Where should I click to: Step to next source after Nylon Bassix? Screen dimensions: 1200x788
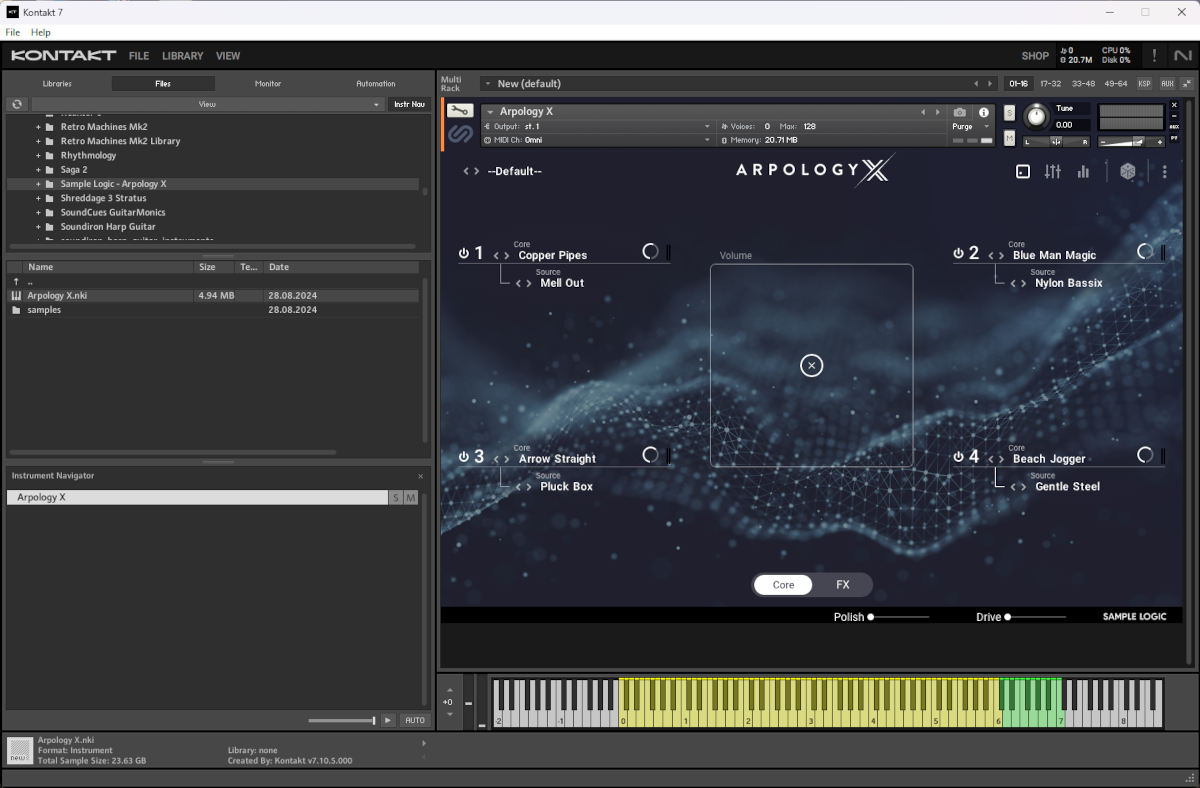click(1023, 284)
